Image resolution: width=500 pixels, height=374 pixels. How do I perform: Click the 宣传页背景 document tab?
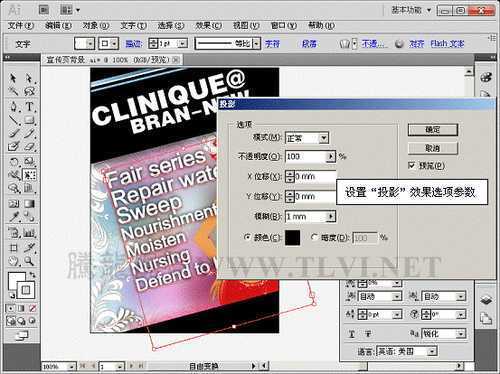112,60
